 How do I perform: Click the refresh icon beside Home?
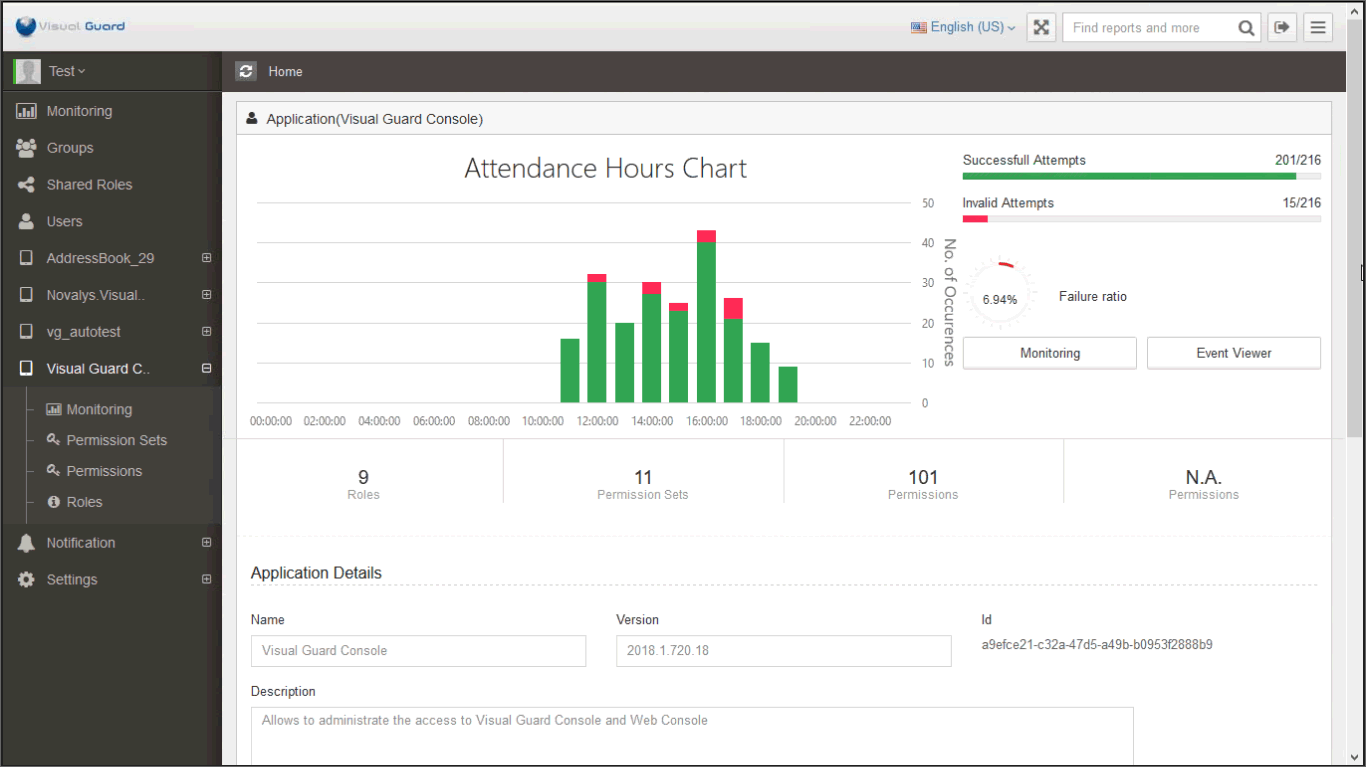tap(246, 71)
